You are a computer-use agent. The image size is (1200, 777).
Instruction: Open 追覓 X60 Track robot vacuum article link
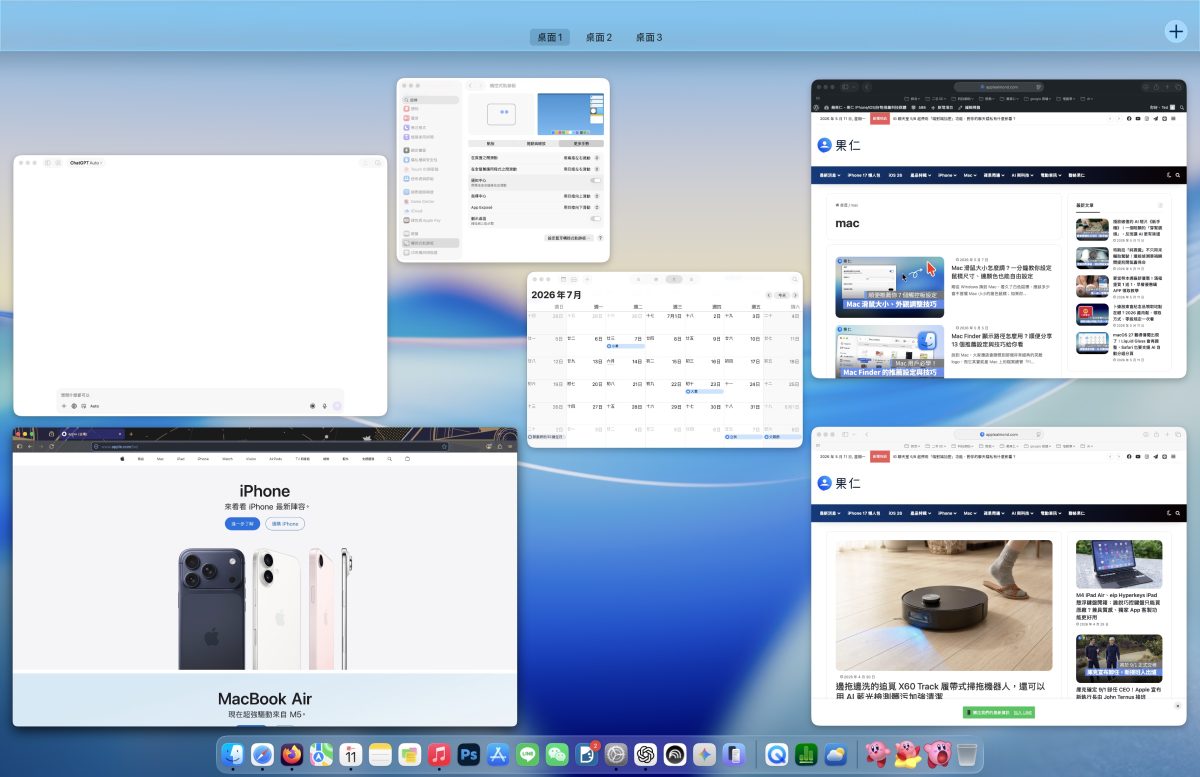coord(940,693)
